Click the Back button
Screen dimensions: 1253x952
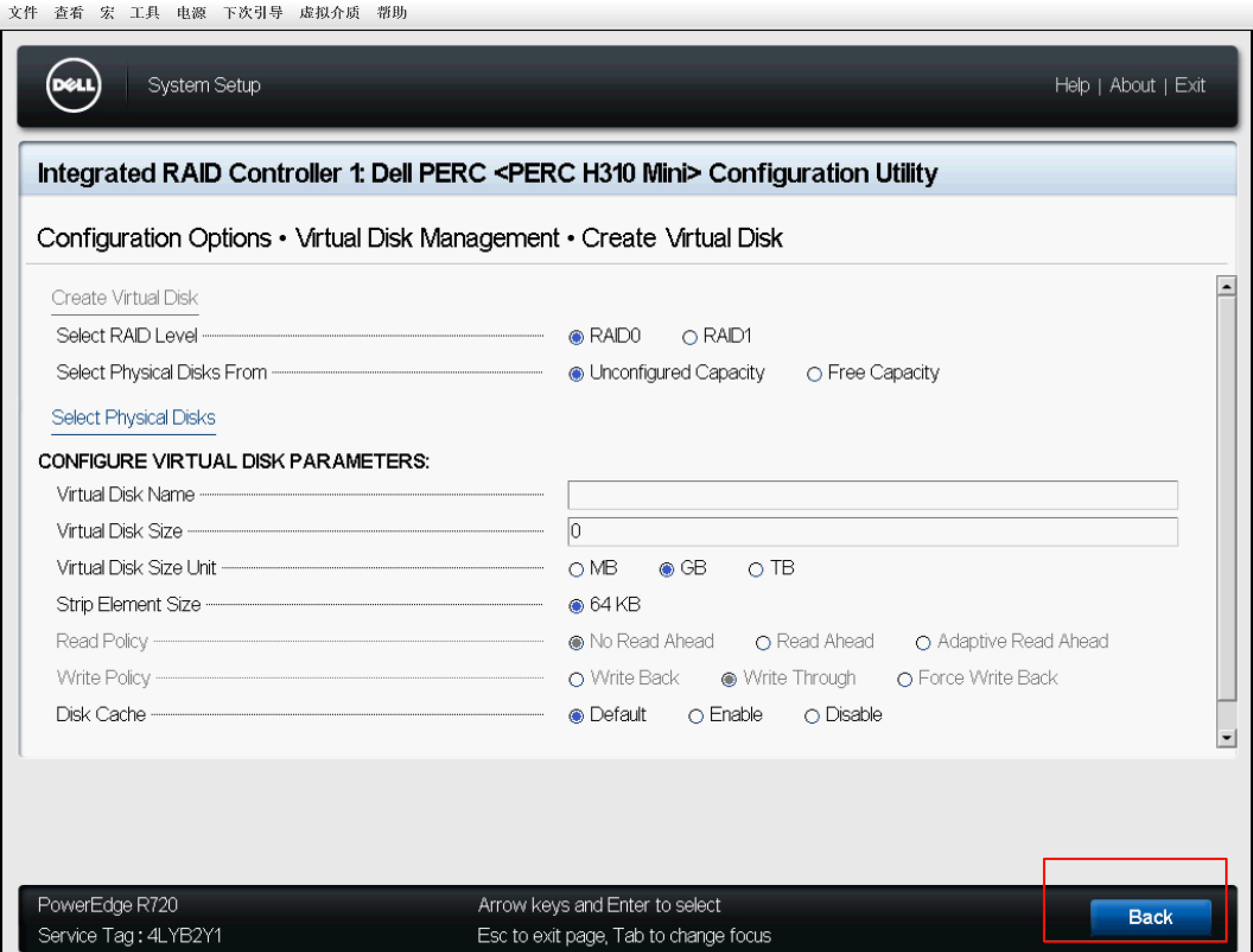pos(1150,917)
